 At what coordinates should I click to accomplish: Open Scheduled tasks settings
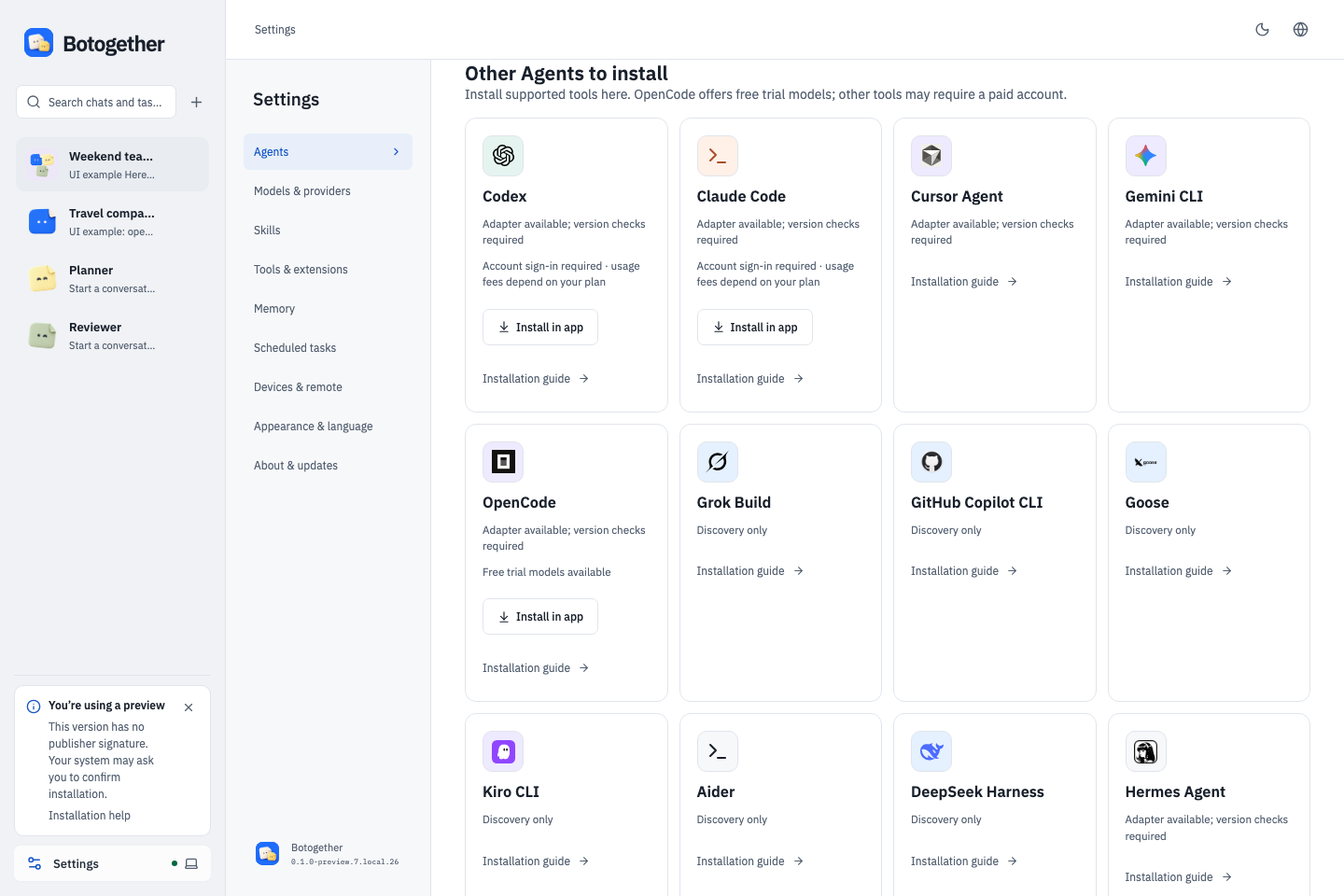coord(328,348)
